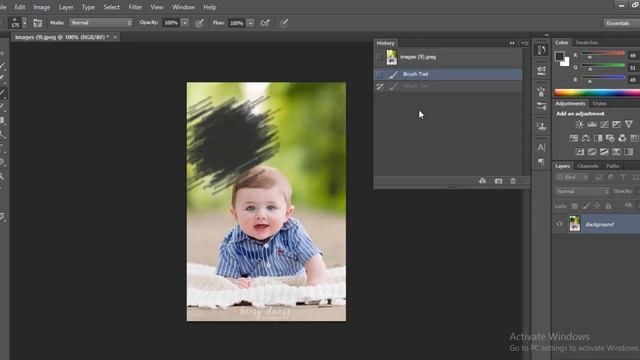Open the Opacity slider arrow in options bar

pos(185,23)
